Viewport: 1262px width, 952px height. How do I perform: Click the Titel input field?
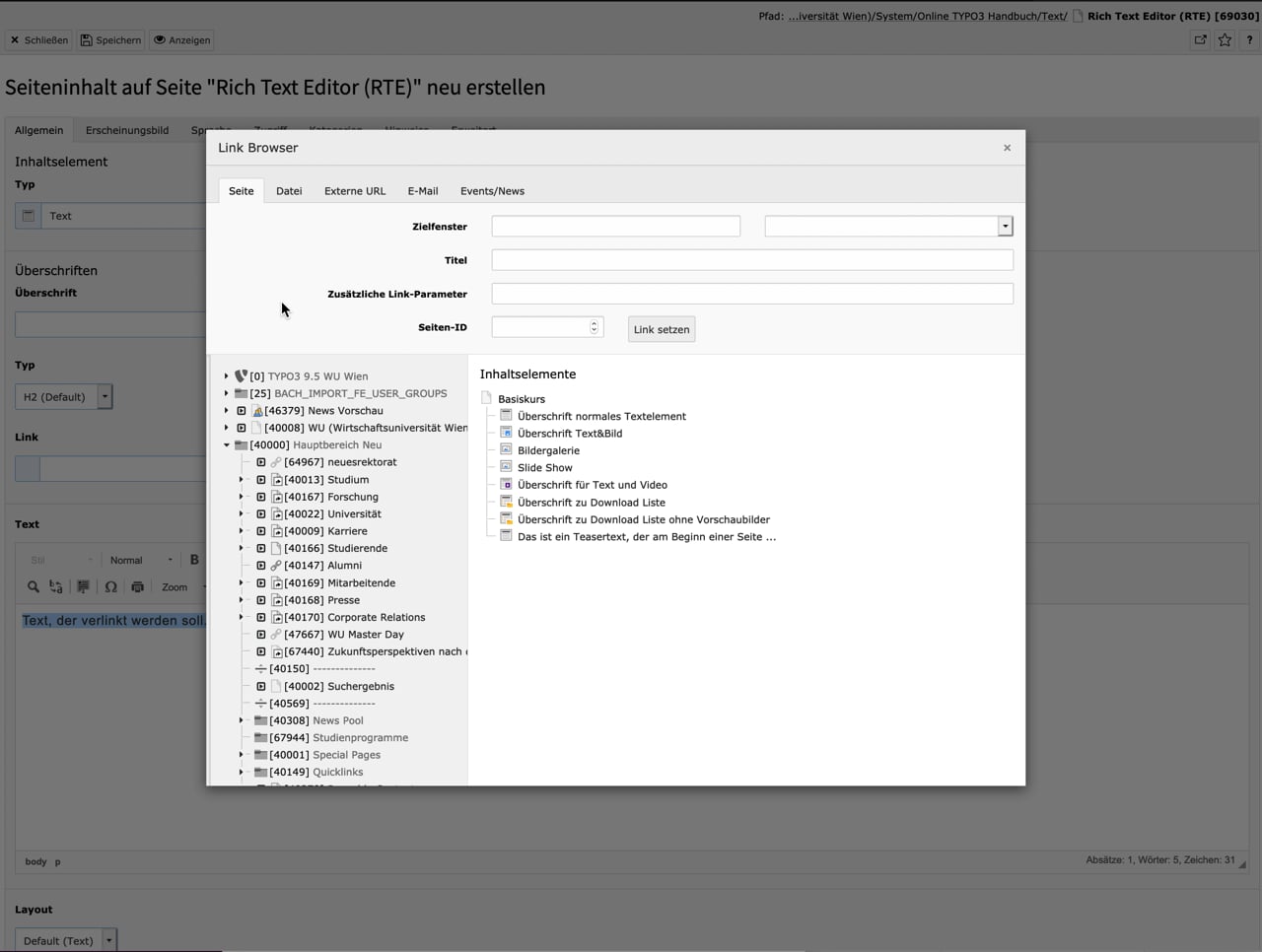pyautogui.click(x=752, y=260)
